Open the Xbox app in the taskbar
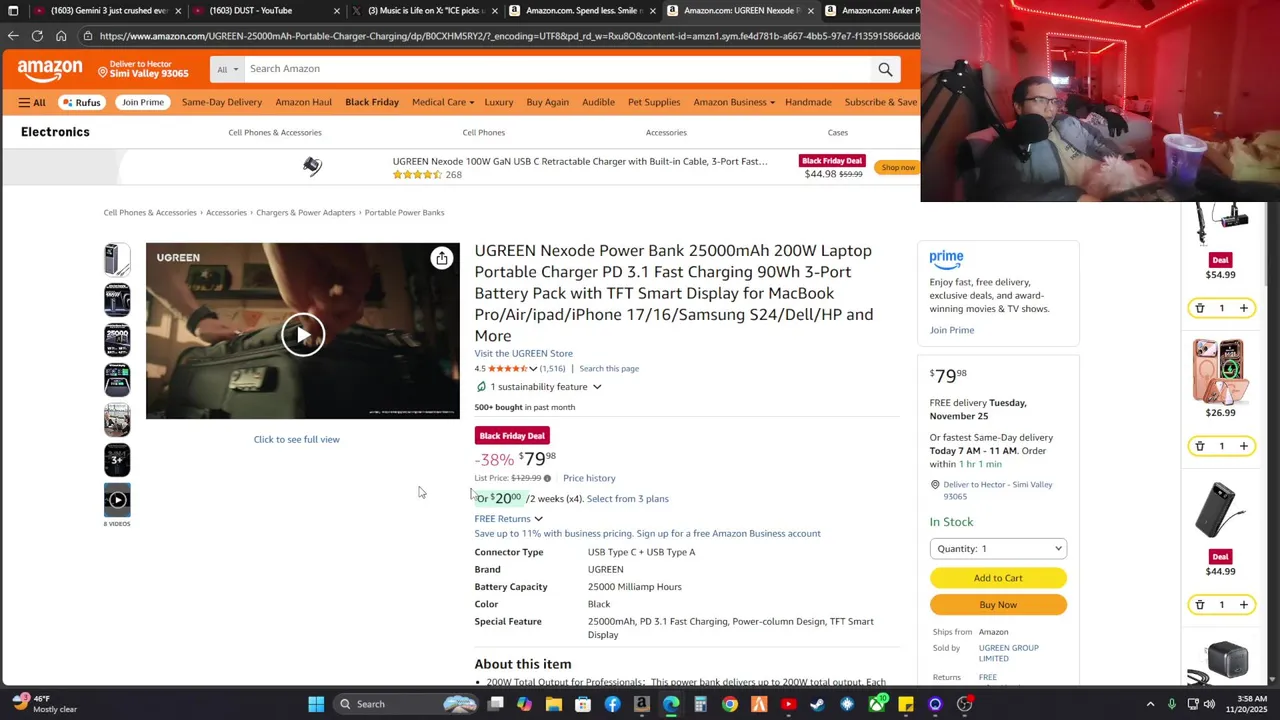Image resolution: width=1280 pixels, height=720 pixels. click(877, 704)
